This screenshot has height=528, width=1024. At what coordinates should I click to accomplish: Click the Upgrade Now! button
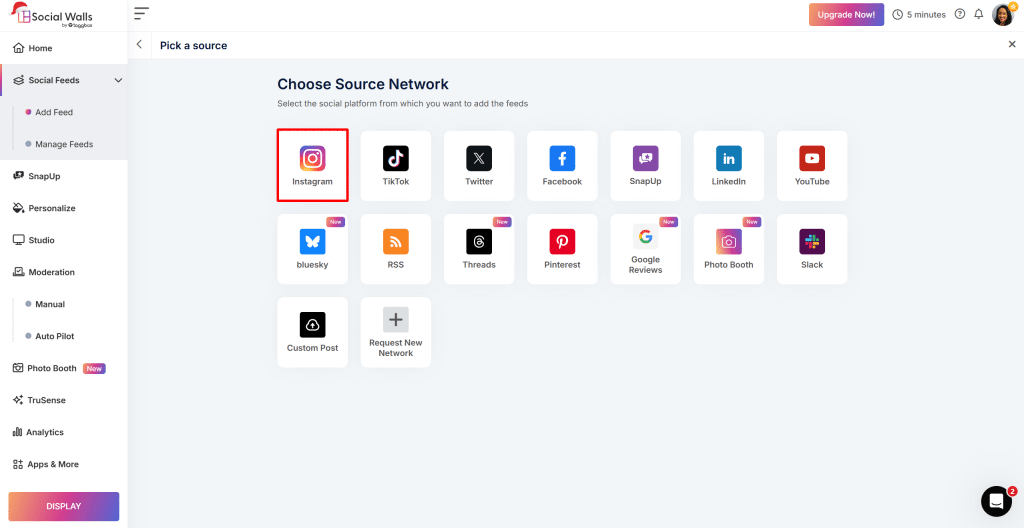click(x=846, y=14)
